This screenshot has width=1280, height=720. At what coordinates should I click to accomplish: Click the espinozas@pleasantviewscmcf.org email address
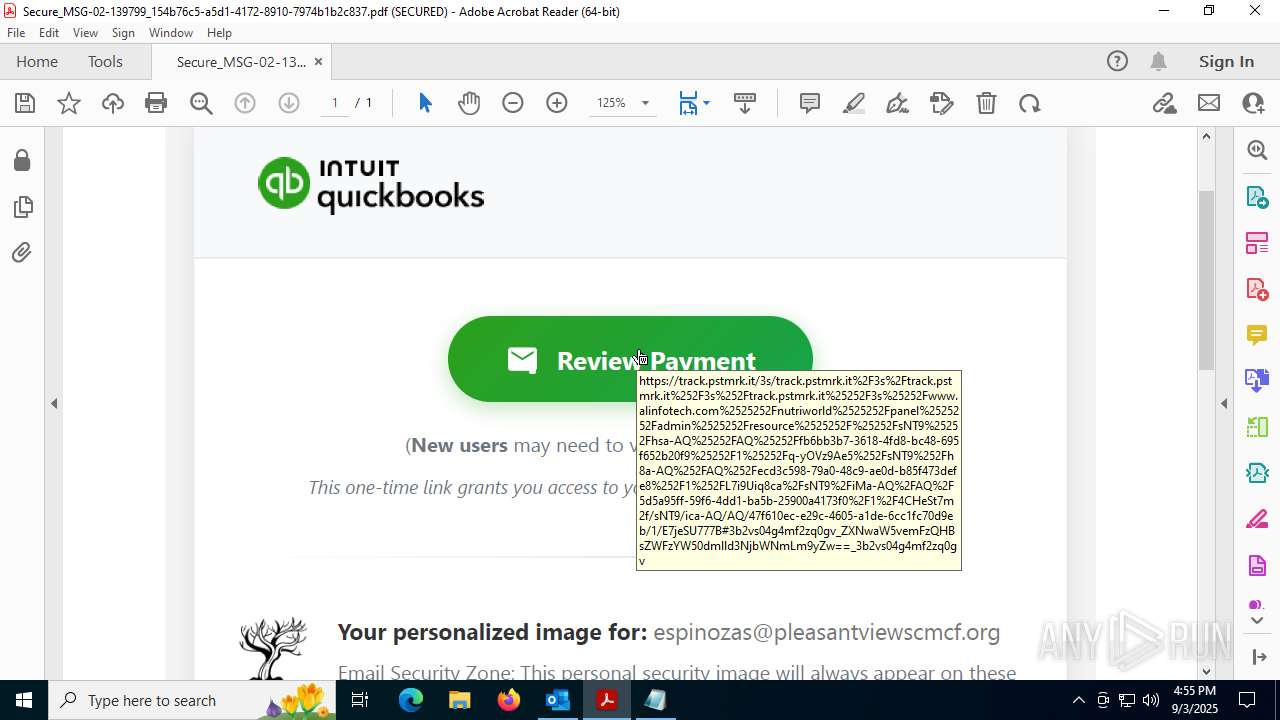coord(826,632)
